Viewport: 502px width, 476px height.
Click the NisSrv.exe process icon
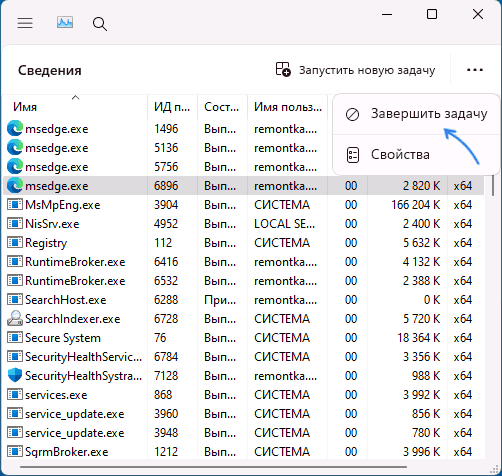pos(15,224)
